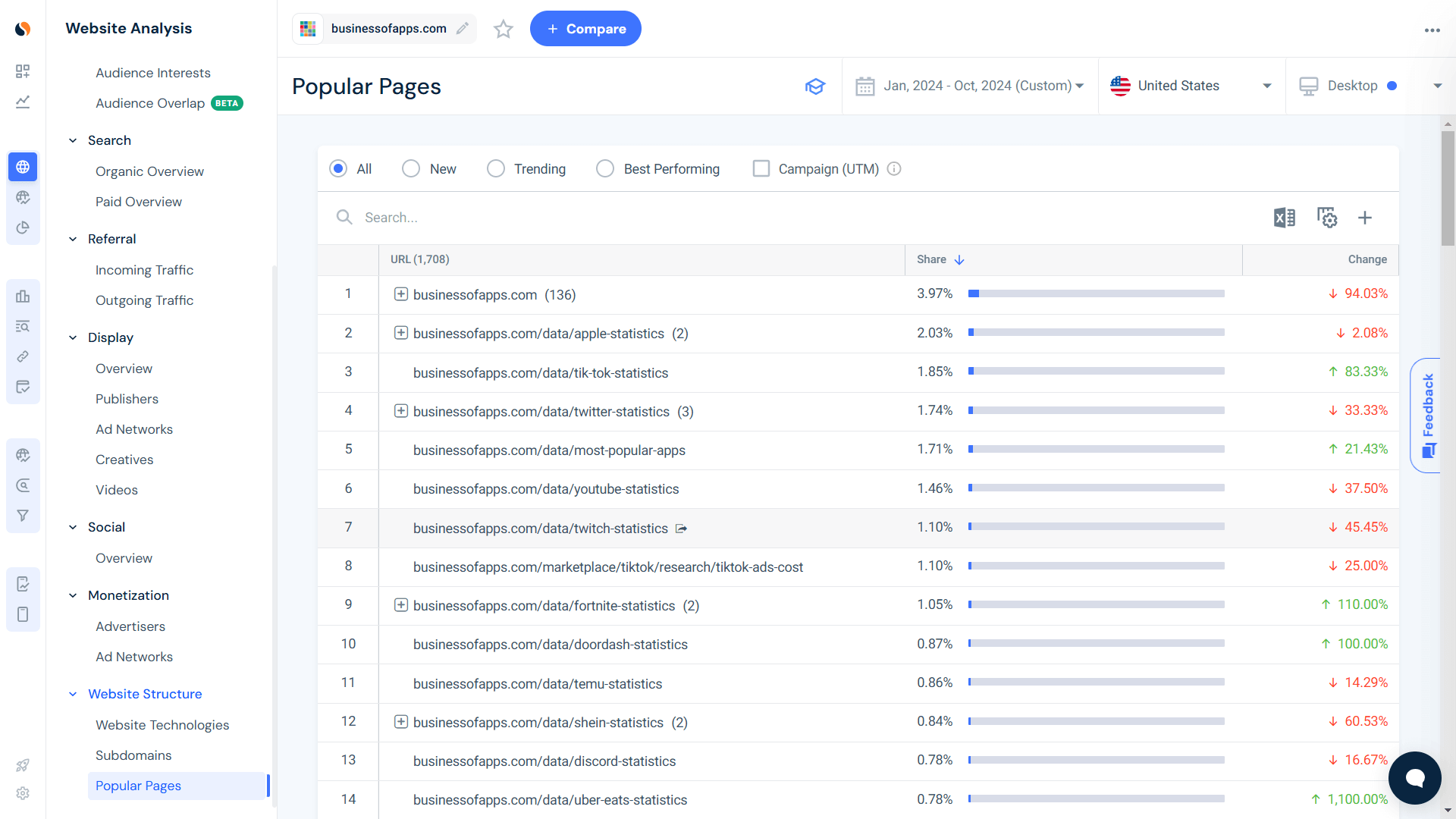Select the New radio button filter
This screenshot has height=819, width=1456.
(410, 168)
